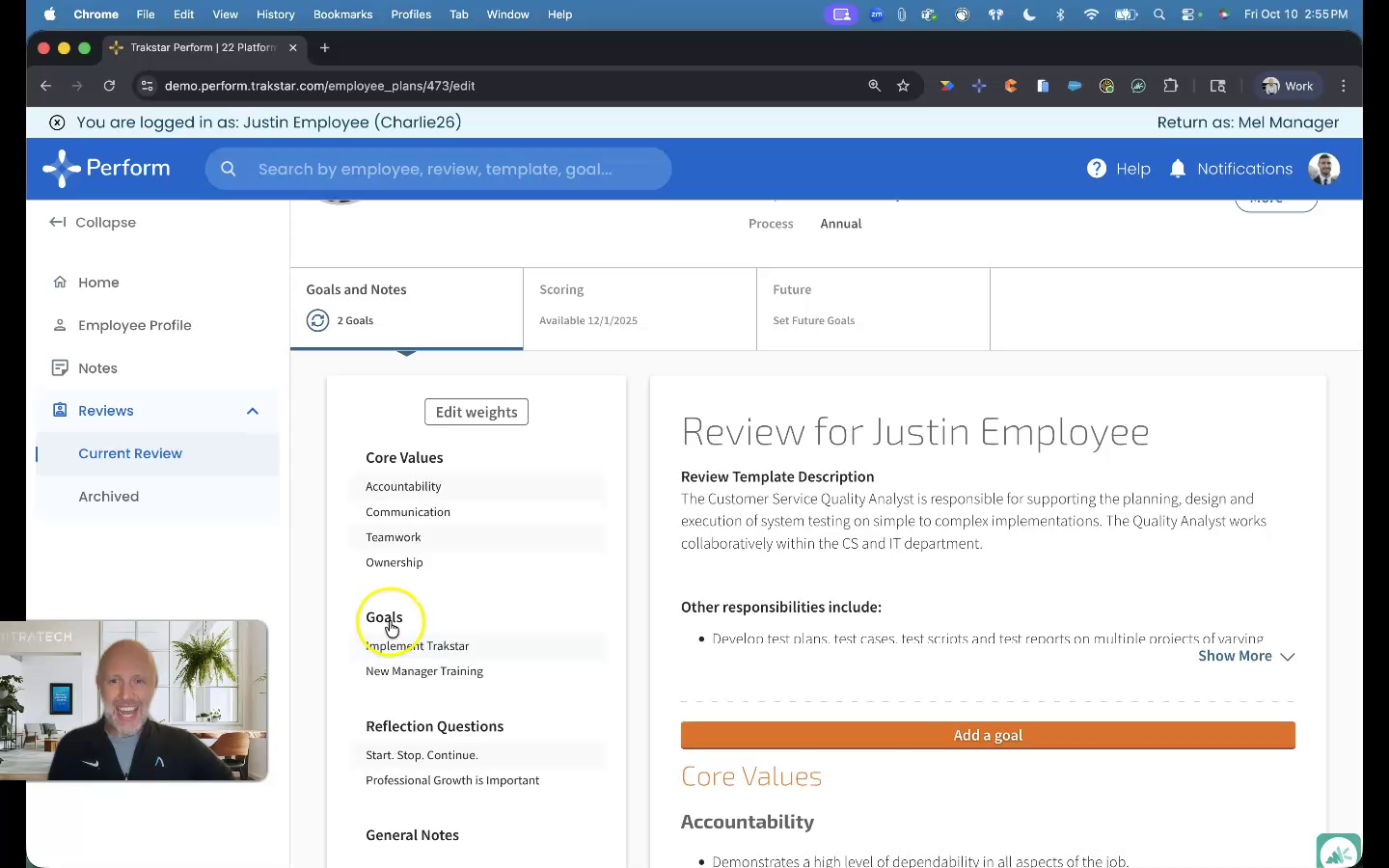This screenshot has height=868, width=1389.
Task: Reload the page in Chrome
Action: [109, 86]
